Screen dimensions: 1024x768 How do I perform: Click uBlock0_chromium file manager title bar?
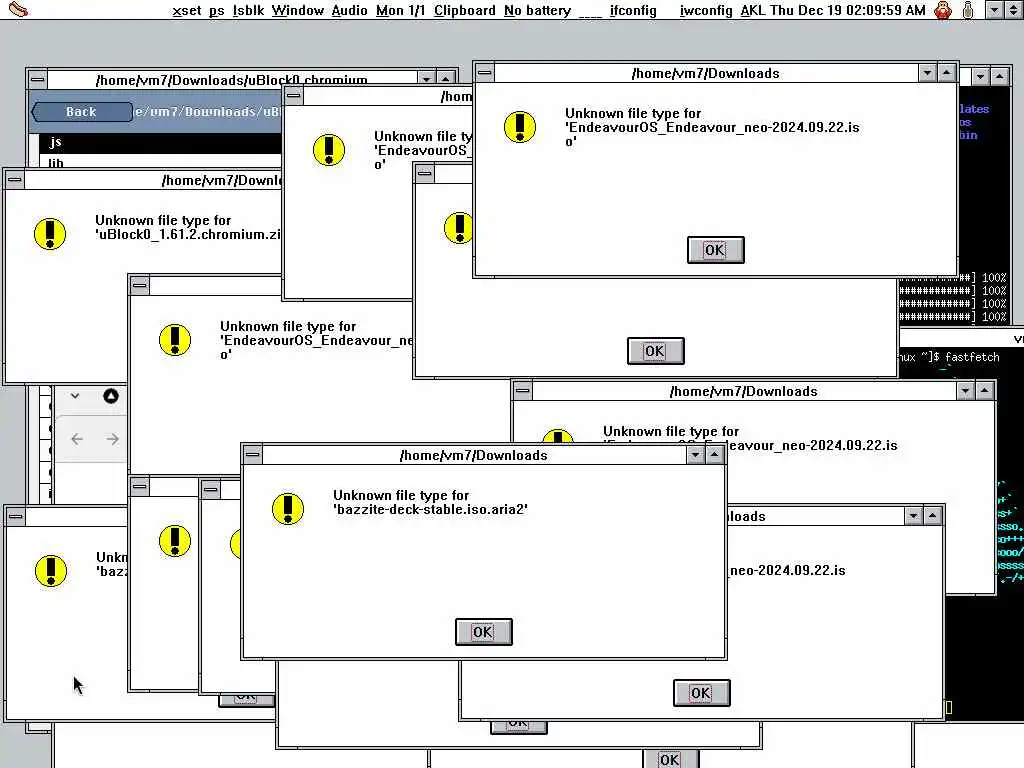[232, 80]
